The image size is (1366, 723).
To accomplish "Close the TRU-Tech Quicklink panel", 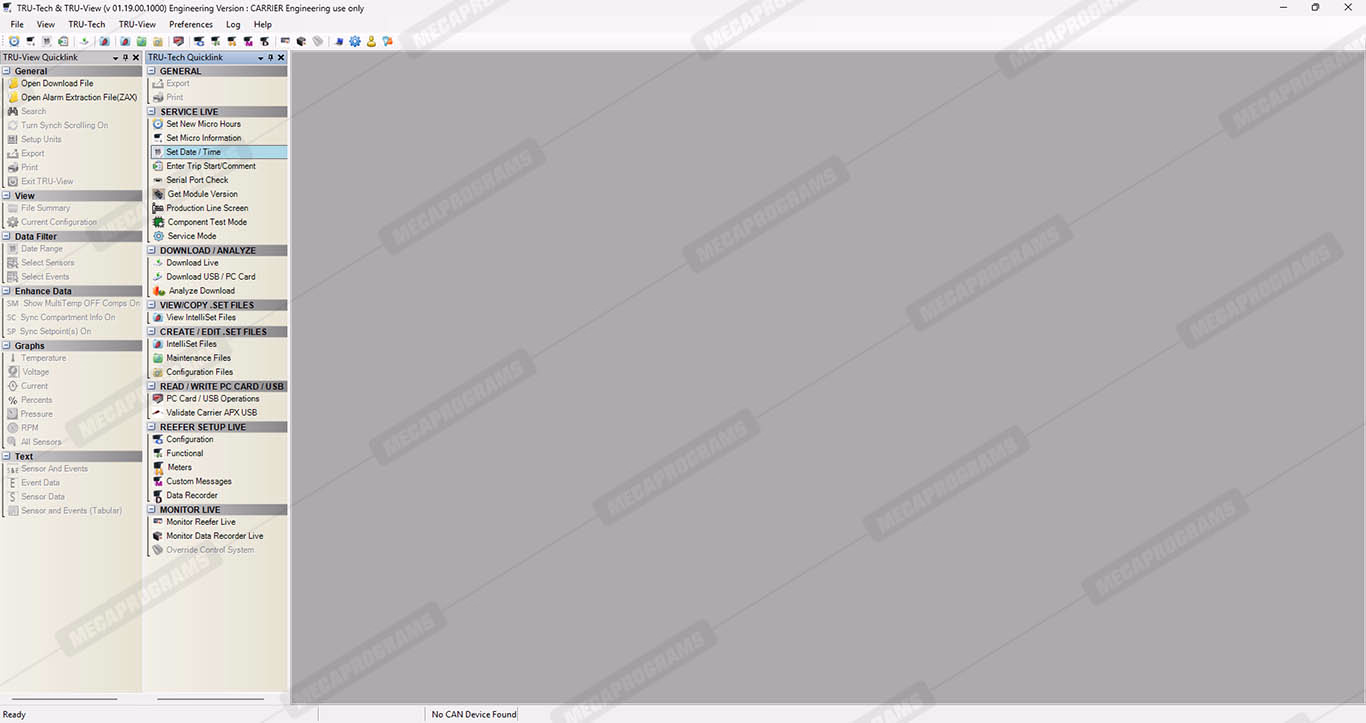I will (281, 58).
